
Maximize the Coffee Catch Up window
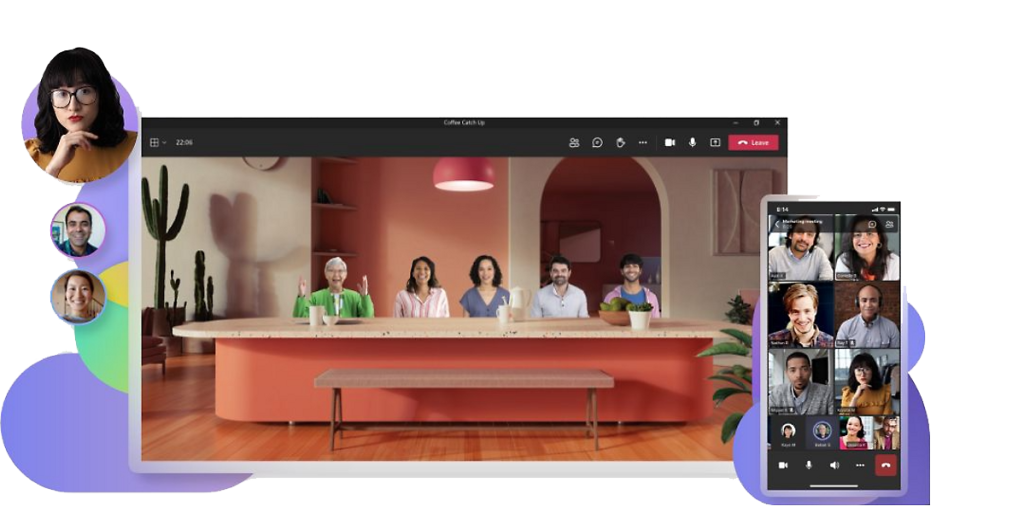(x=756, y=122)
